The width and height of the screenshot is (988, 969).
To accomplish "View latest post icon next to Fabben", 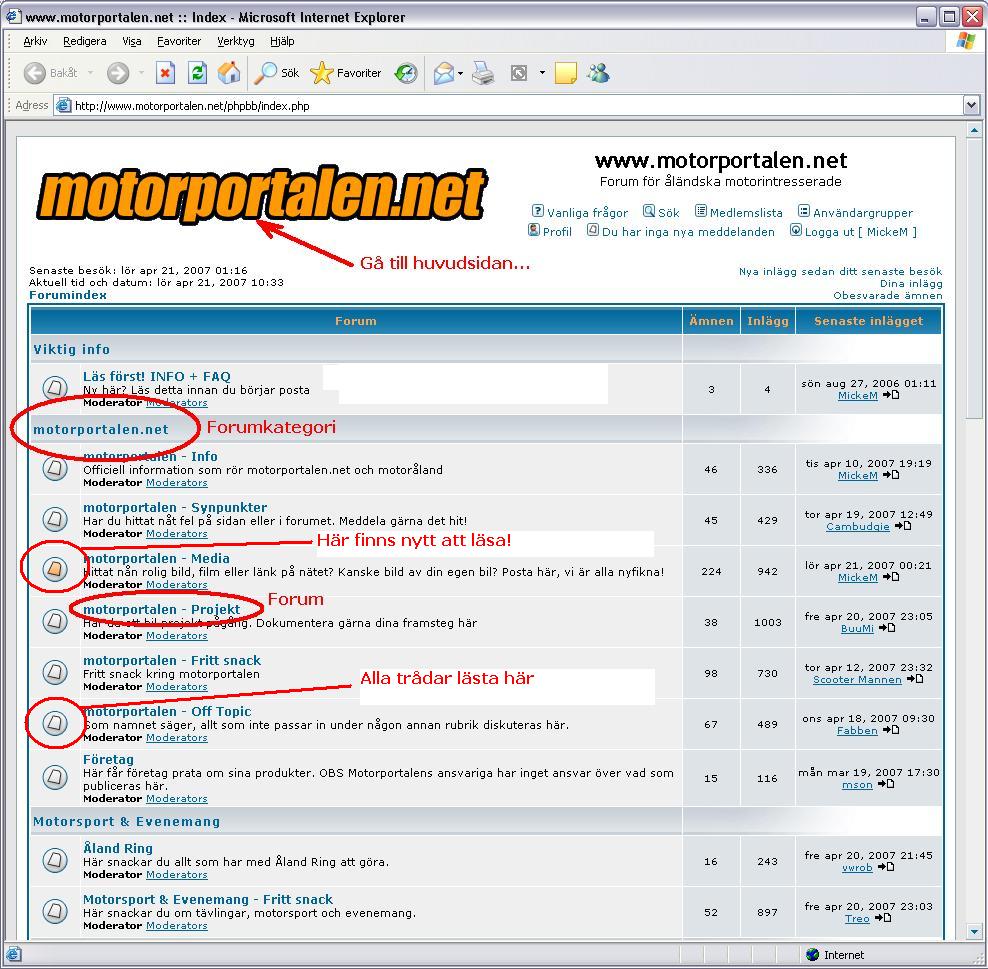I will click(891, 730).
